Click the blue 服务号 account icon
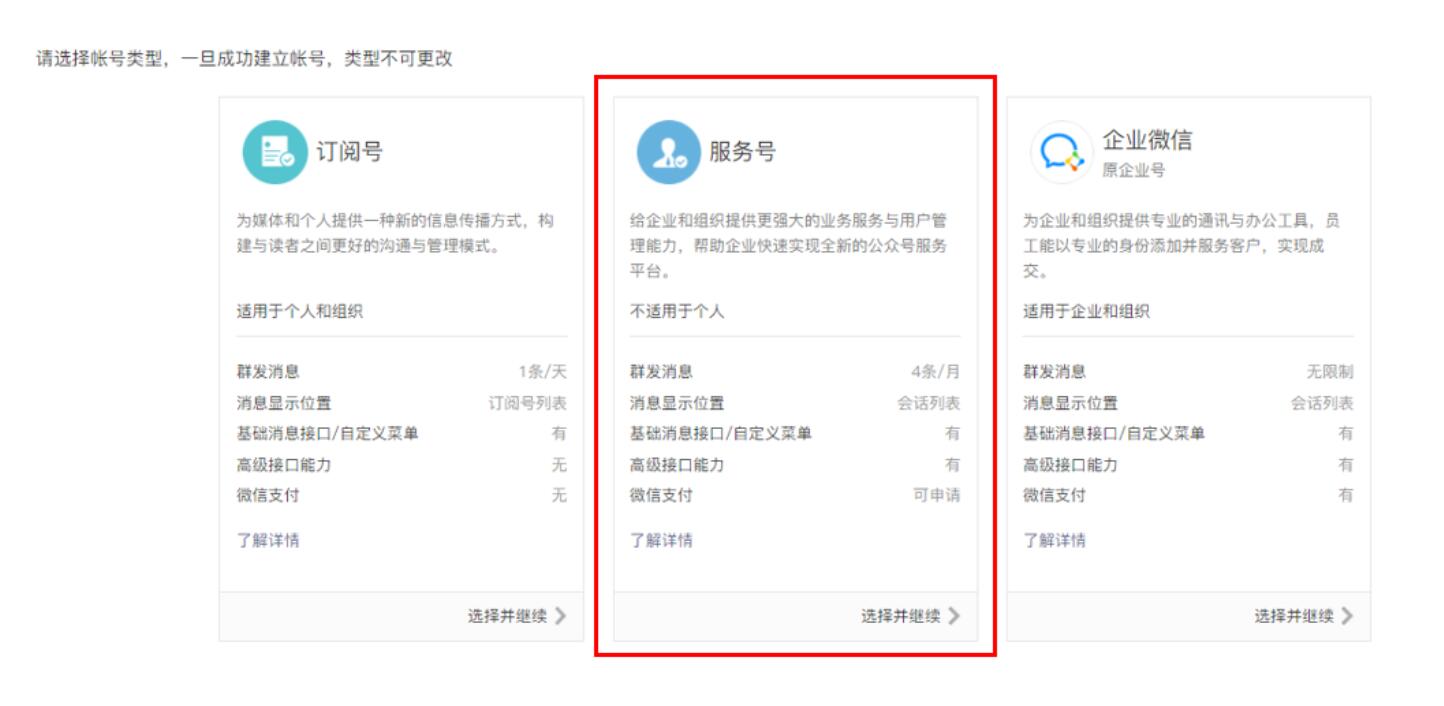The image size is (1444, 706). pos(668,152)
